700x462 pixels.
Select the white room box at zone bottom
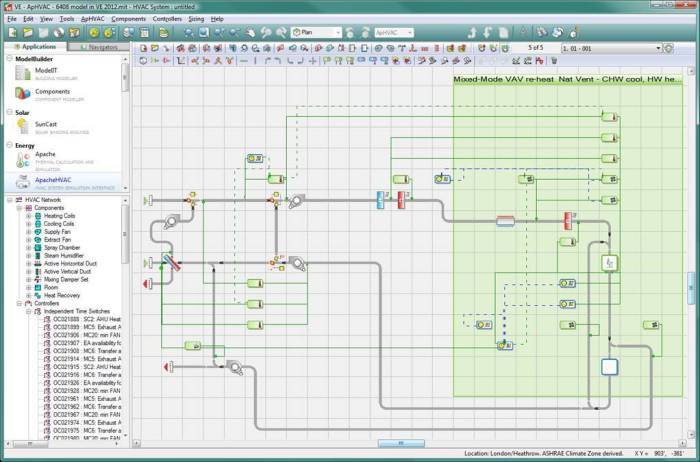pyautogui.click(x=609, y=366)
